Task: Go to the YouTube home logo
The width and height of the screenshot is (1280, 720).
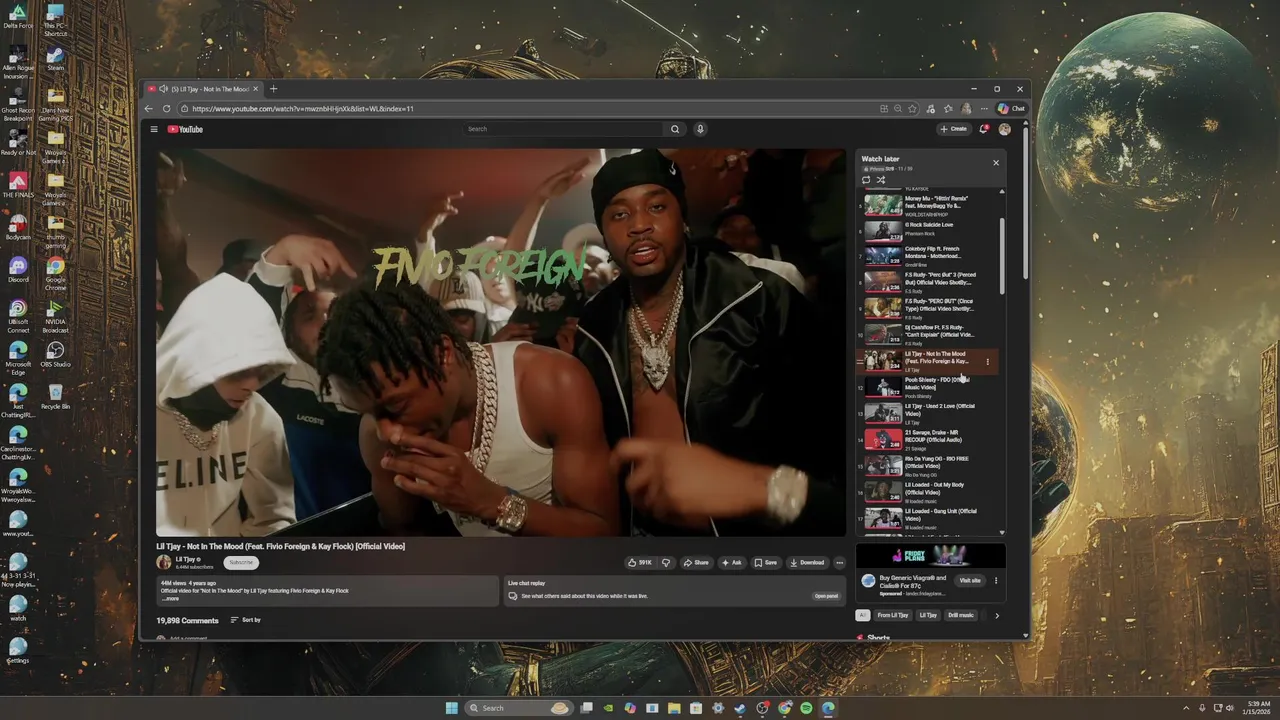Action: pos(185,129)
